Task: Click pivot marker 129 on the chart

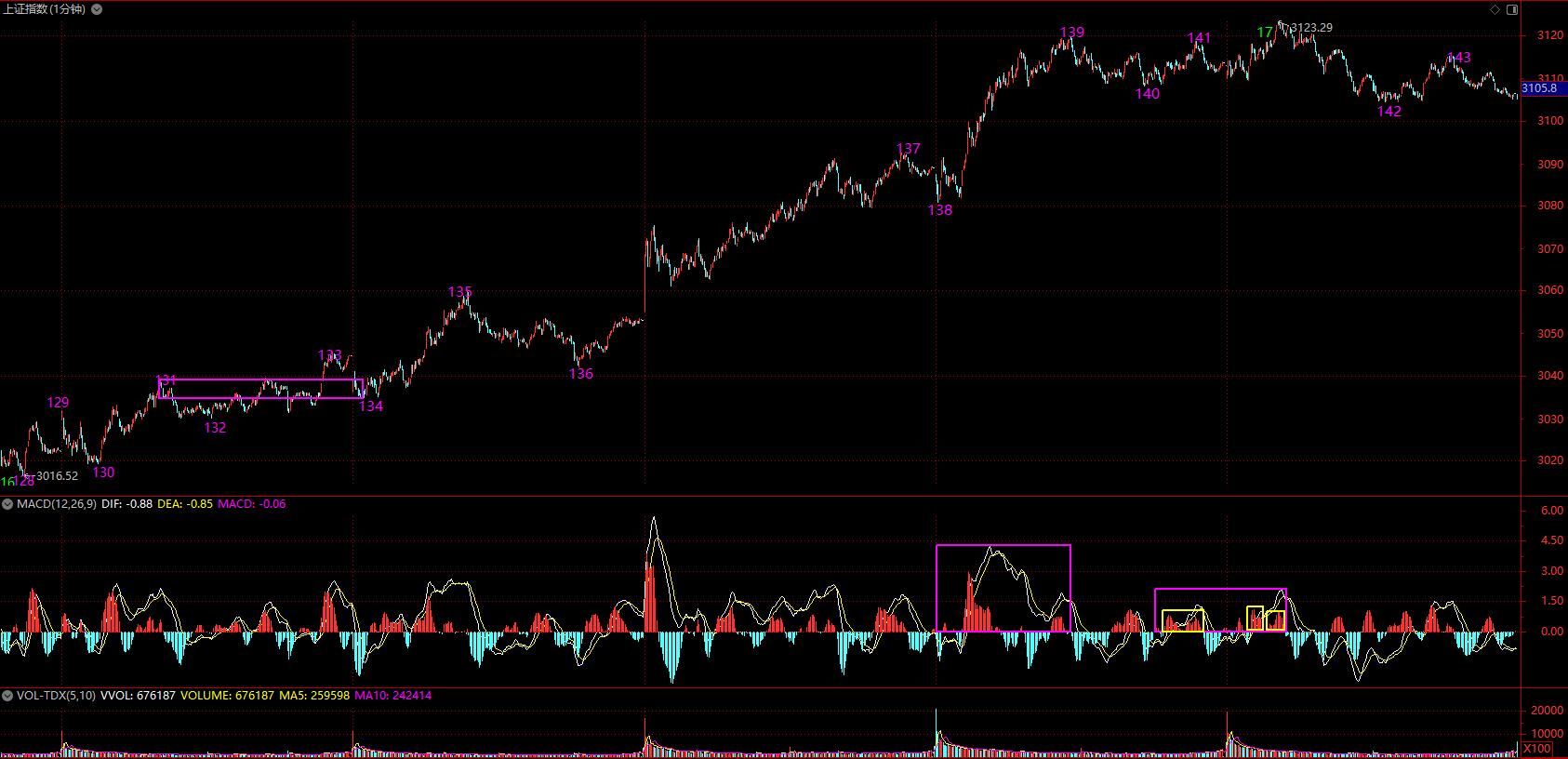Action: [x=58, y=403]
